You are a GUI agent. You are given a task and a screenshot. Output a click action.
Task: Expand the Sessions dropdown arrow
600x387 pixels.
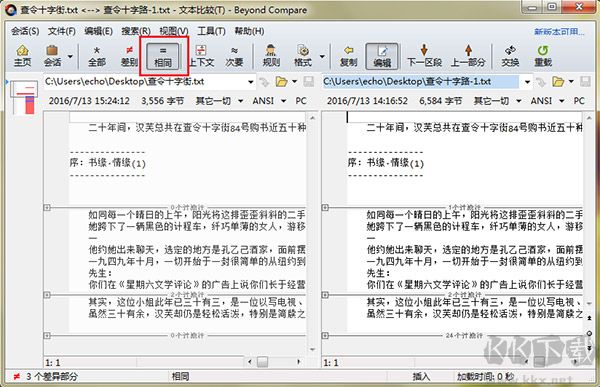tap(70, 56)
